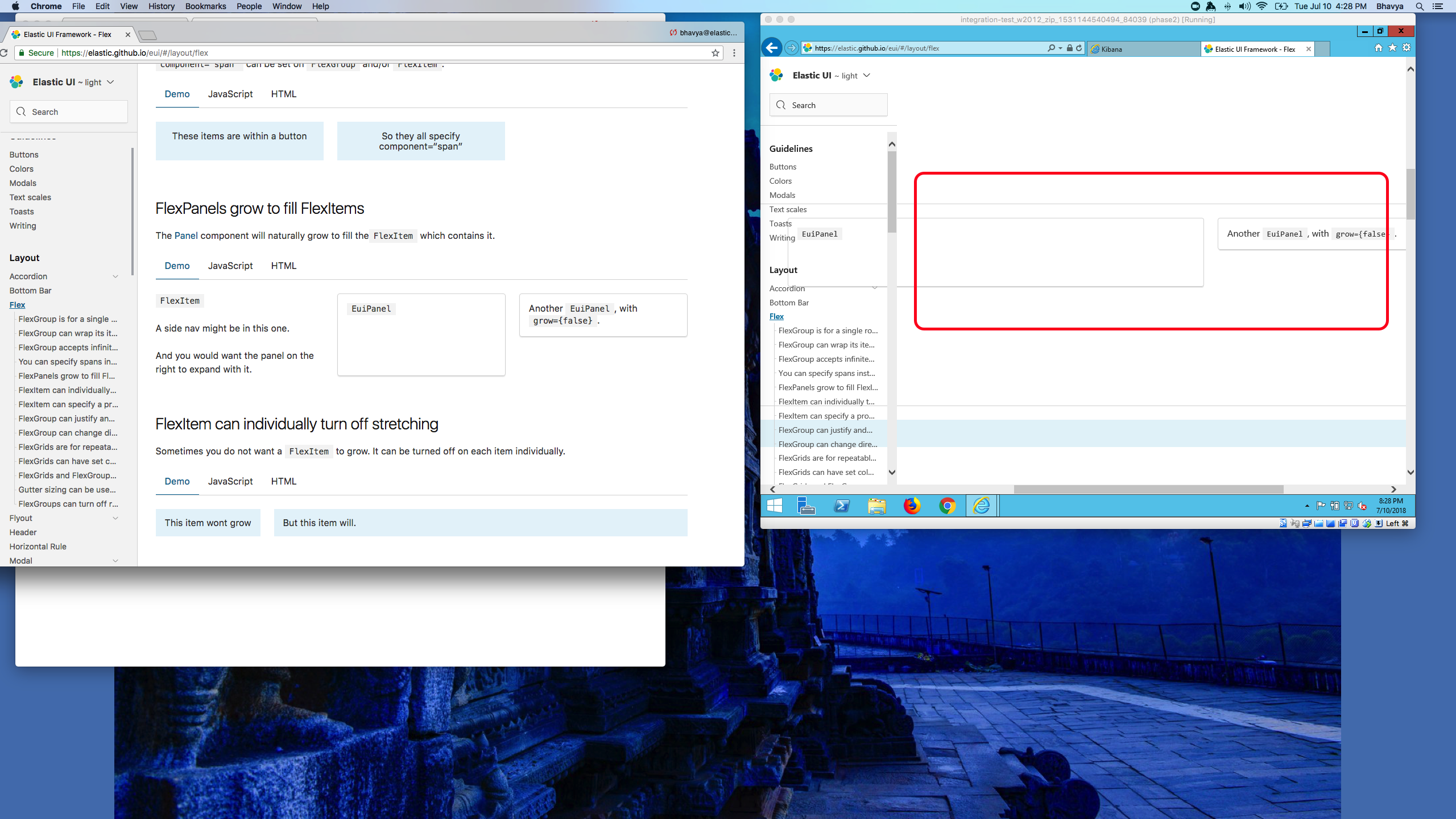
Task: Collapse the Accordion section in the sidebar
Action: point(115,276)
